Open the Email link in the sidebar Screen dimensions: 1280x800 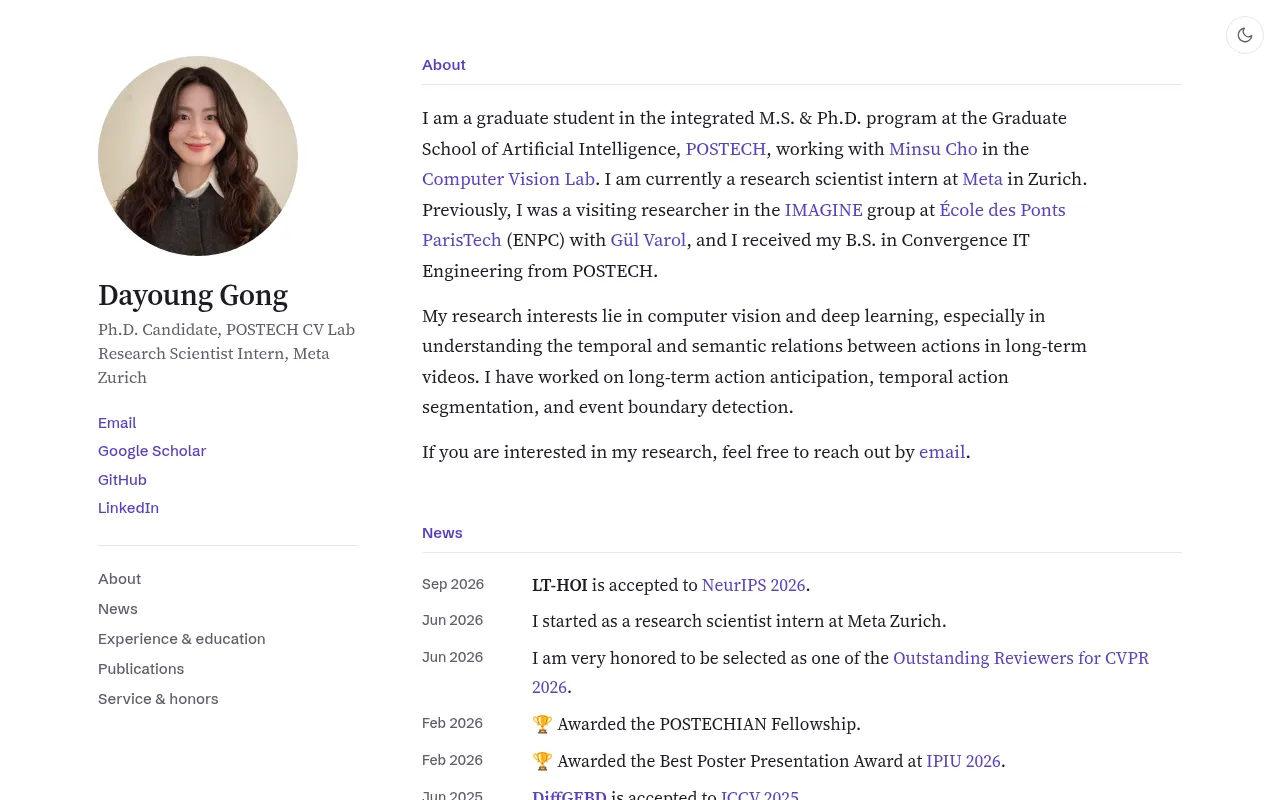pyautogui.click(x=117, y=423)
